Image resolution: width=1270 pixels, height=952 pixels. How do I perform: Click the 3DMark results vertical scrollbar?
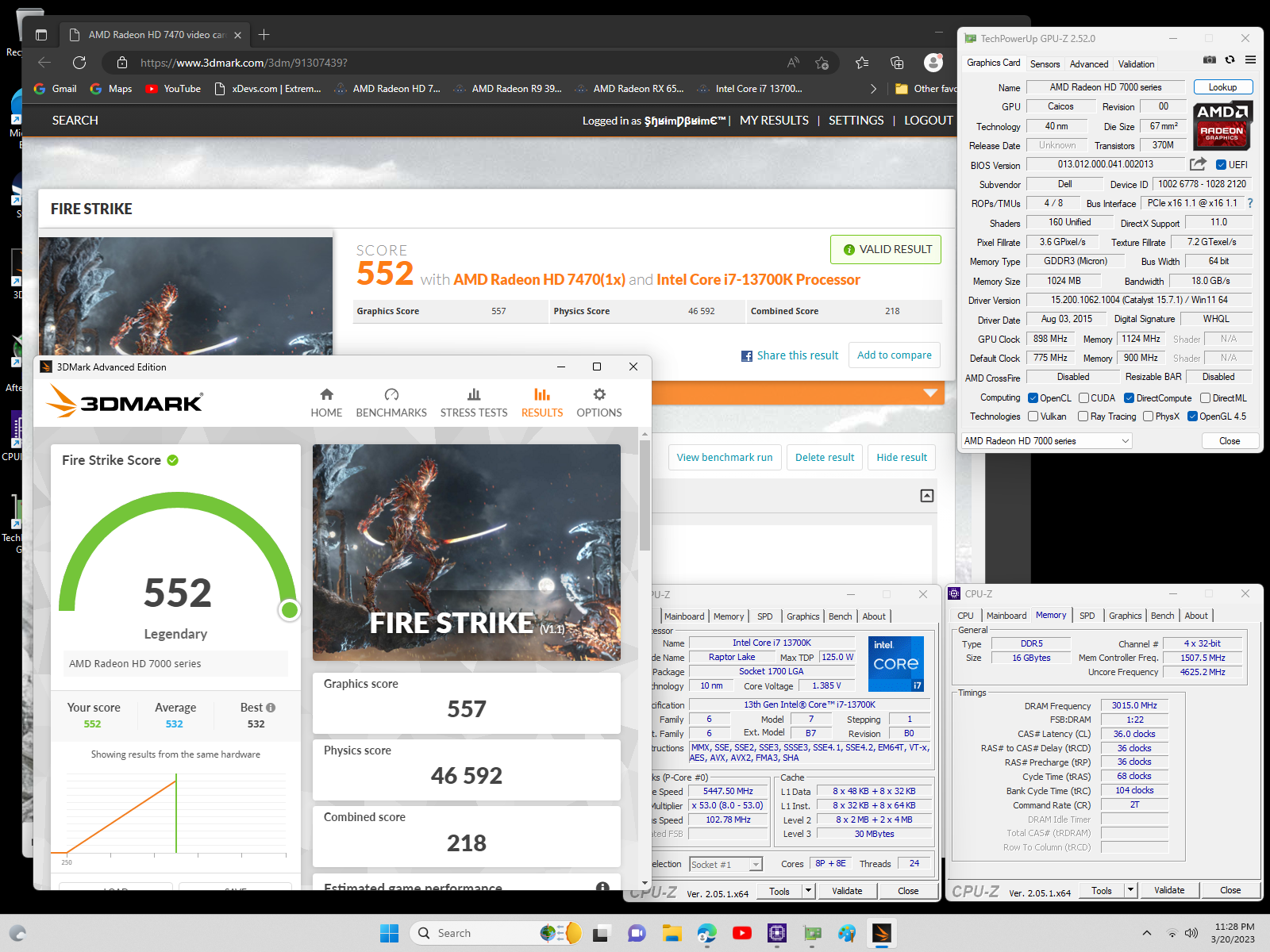[645, 496]
